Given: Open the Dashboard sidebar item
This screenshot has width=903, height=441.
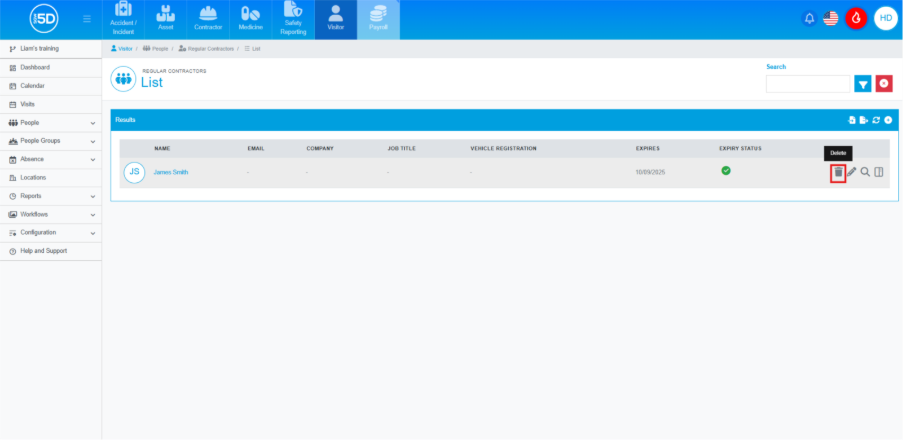Looking at the screenshot, I should pos(35,68).
